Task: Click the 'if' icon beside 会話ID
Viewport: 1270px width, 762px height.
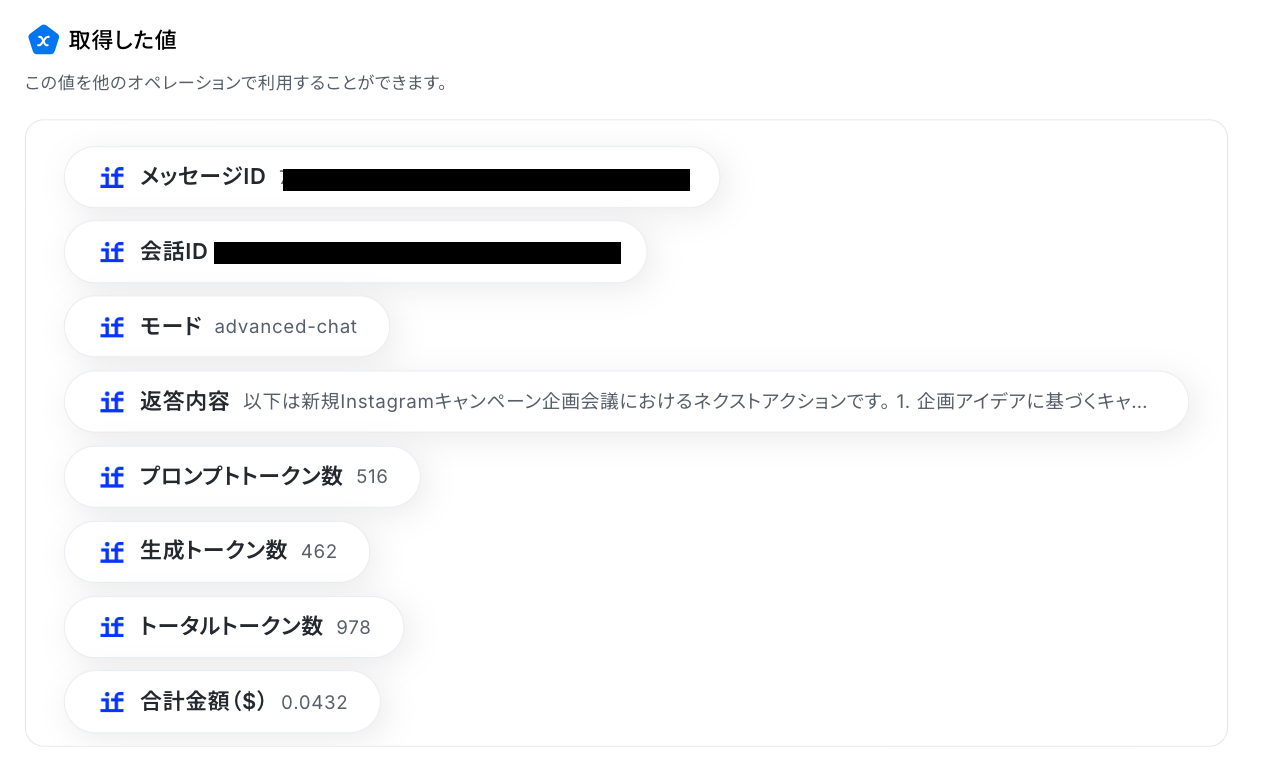Action: [112, 253]
